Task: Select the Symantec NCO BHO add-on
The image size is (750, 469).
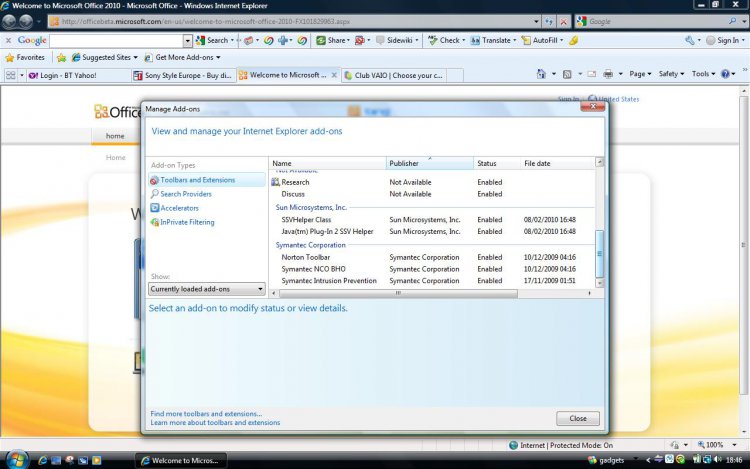Action: pos(432,269)
